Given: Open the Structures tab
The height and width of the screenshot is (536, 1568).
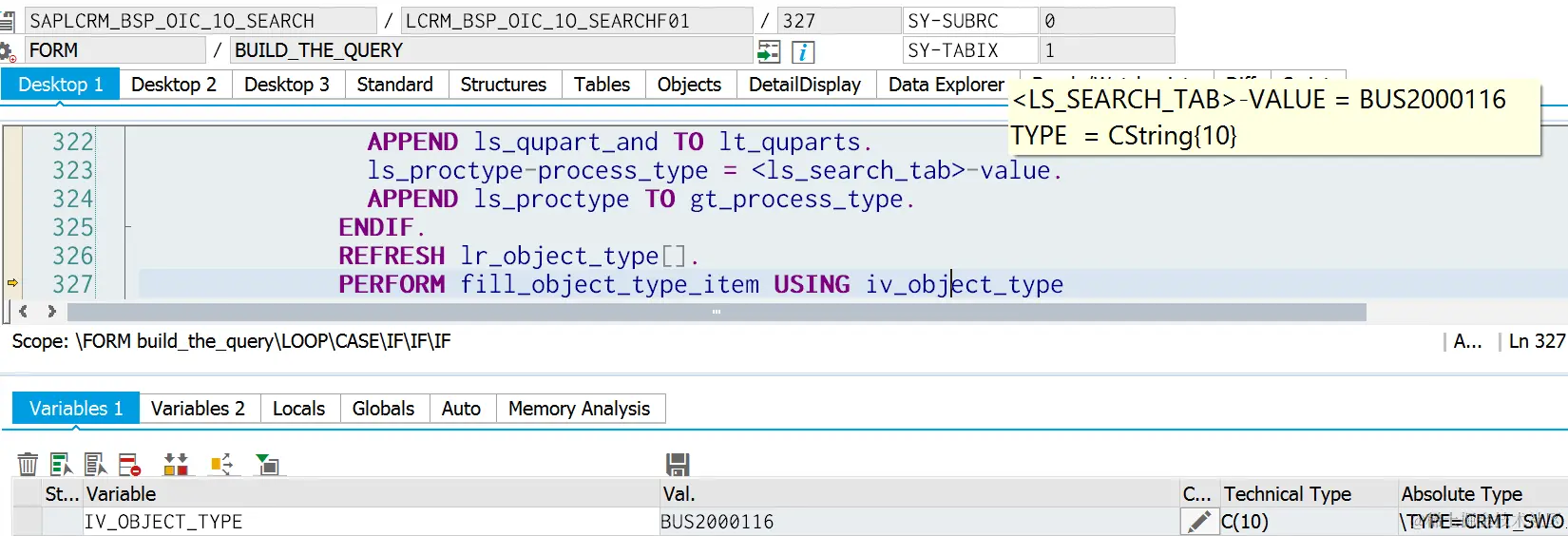Looking at the screenshot, I should 504,85.
